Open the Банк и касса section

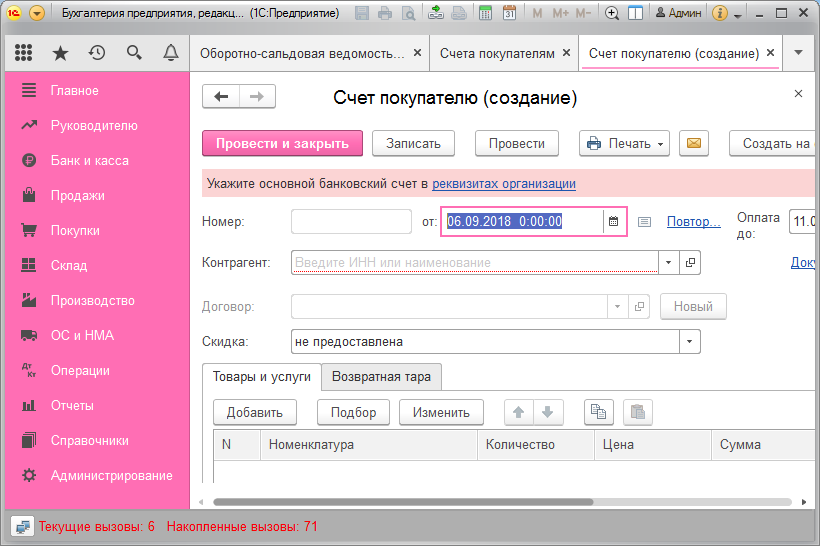point(97,161)
